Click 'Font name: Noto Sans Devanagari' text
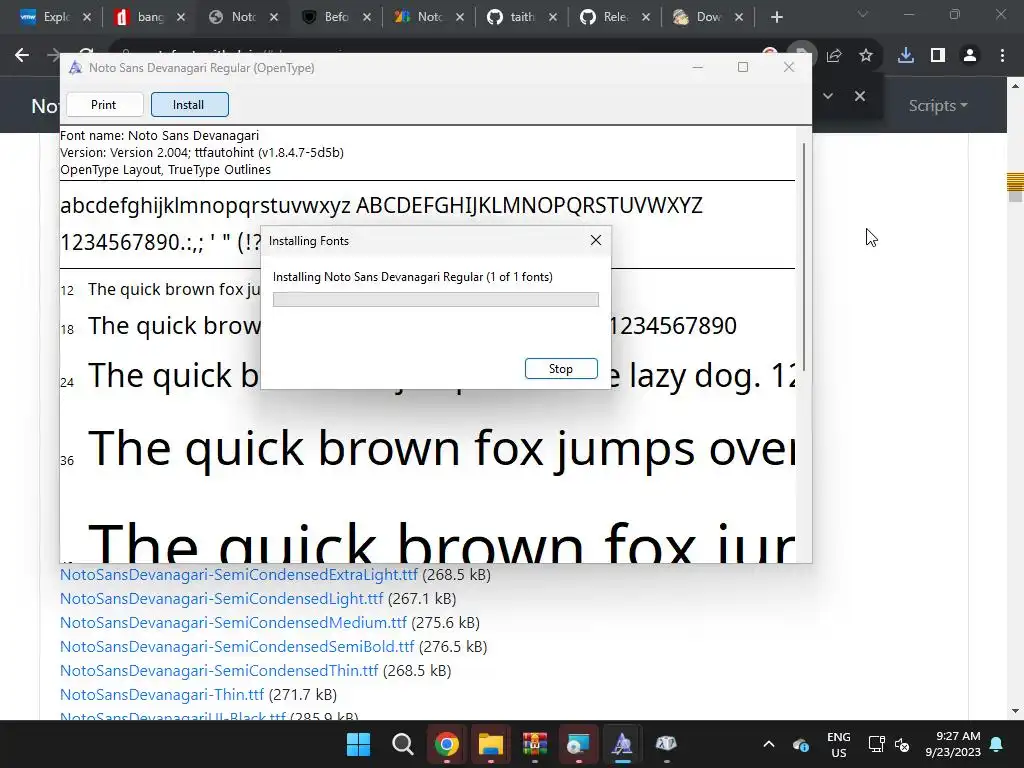The height and width of the screenshot is (768, 1024). (x=159, y=136)
